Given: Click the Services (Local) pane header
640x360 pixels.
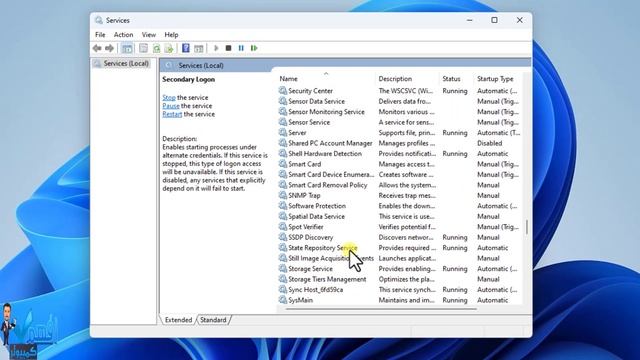Looking at the screenshot, I should pyautogui.click(x=345, y=65).
